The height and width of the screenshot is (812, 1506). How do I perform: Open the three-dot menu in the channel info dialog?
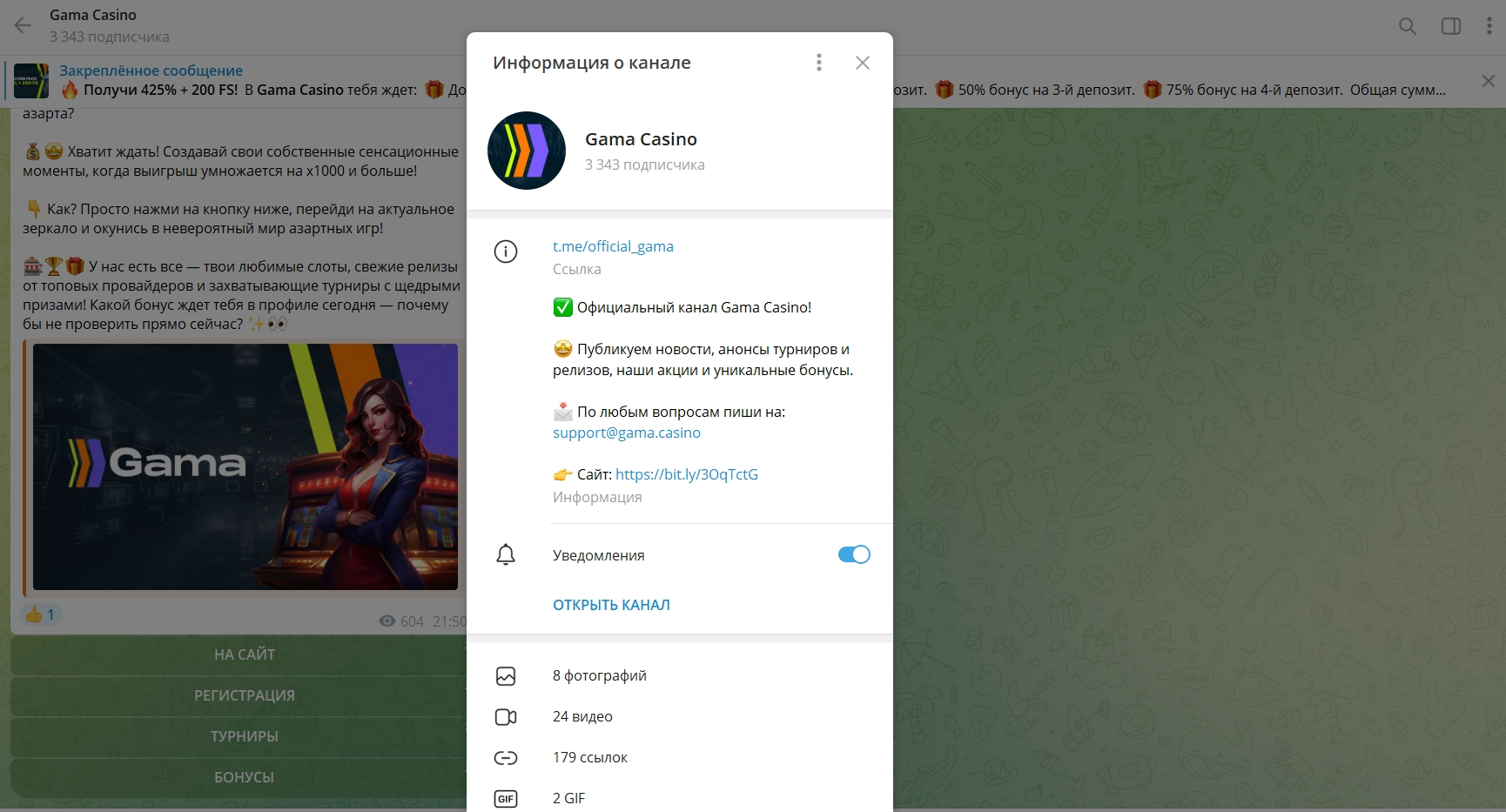coord(819,63)
